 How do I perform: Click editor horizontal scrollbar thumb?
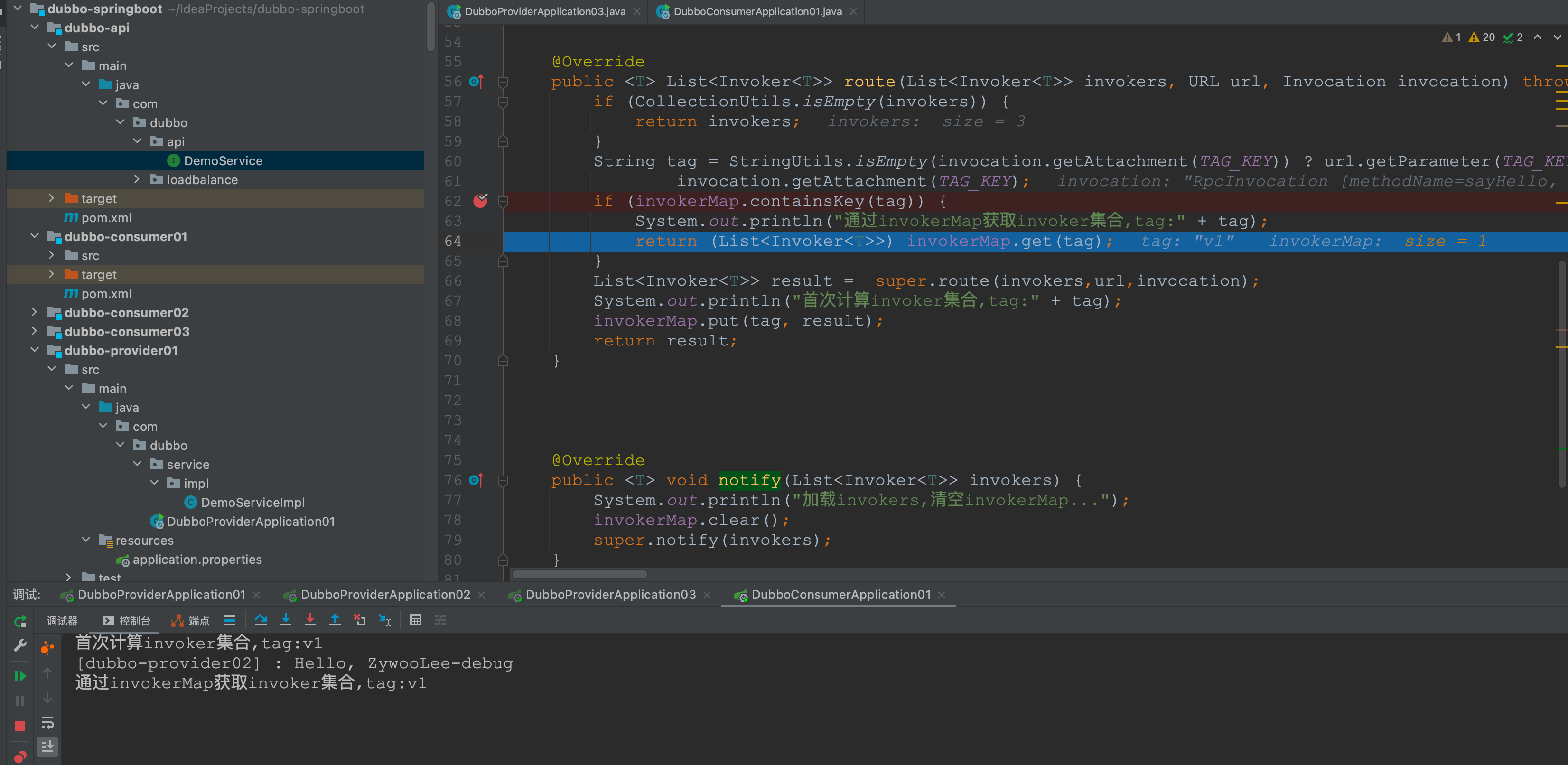580,574
